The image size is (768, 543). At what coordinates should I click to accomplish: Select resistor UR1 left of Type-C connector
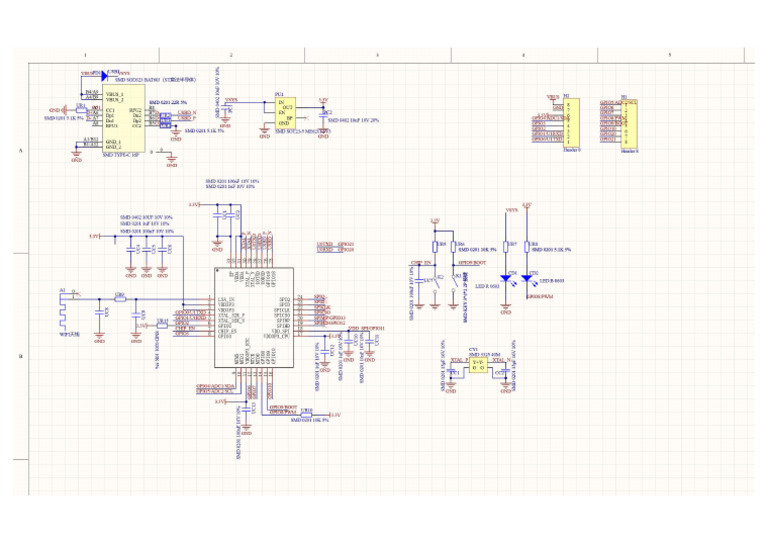(x=81, y=110)
